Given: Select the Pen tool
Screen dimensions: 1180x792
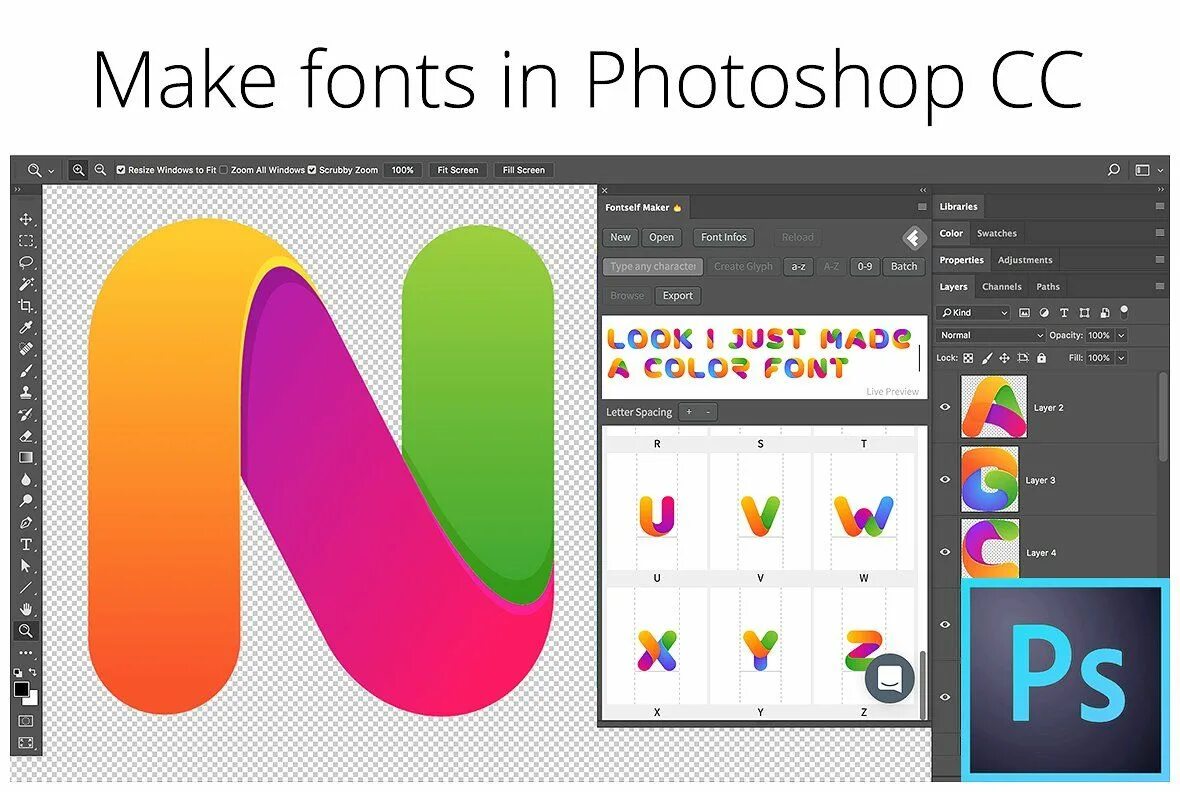Looking at the screenshot, I should pyautogui.click(x=26, y=522).
